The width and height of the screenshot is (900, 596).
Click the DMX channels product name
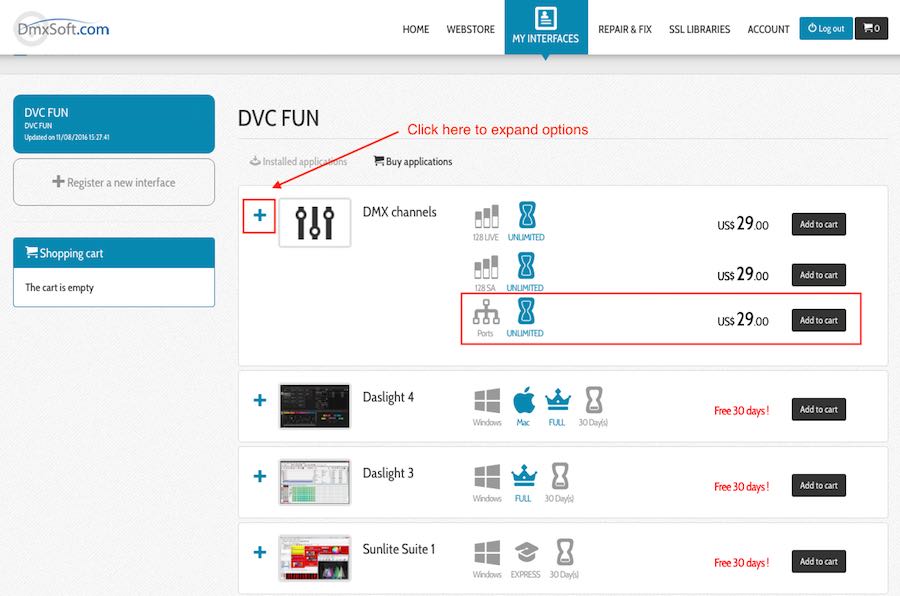(399, 212)
